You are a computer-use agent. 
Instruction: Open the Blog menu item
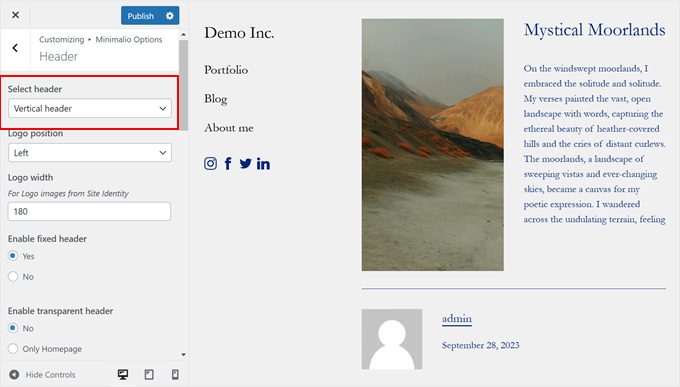coord(216,99)
